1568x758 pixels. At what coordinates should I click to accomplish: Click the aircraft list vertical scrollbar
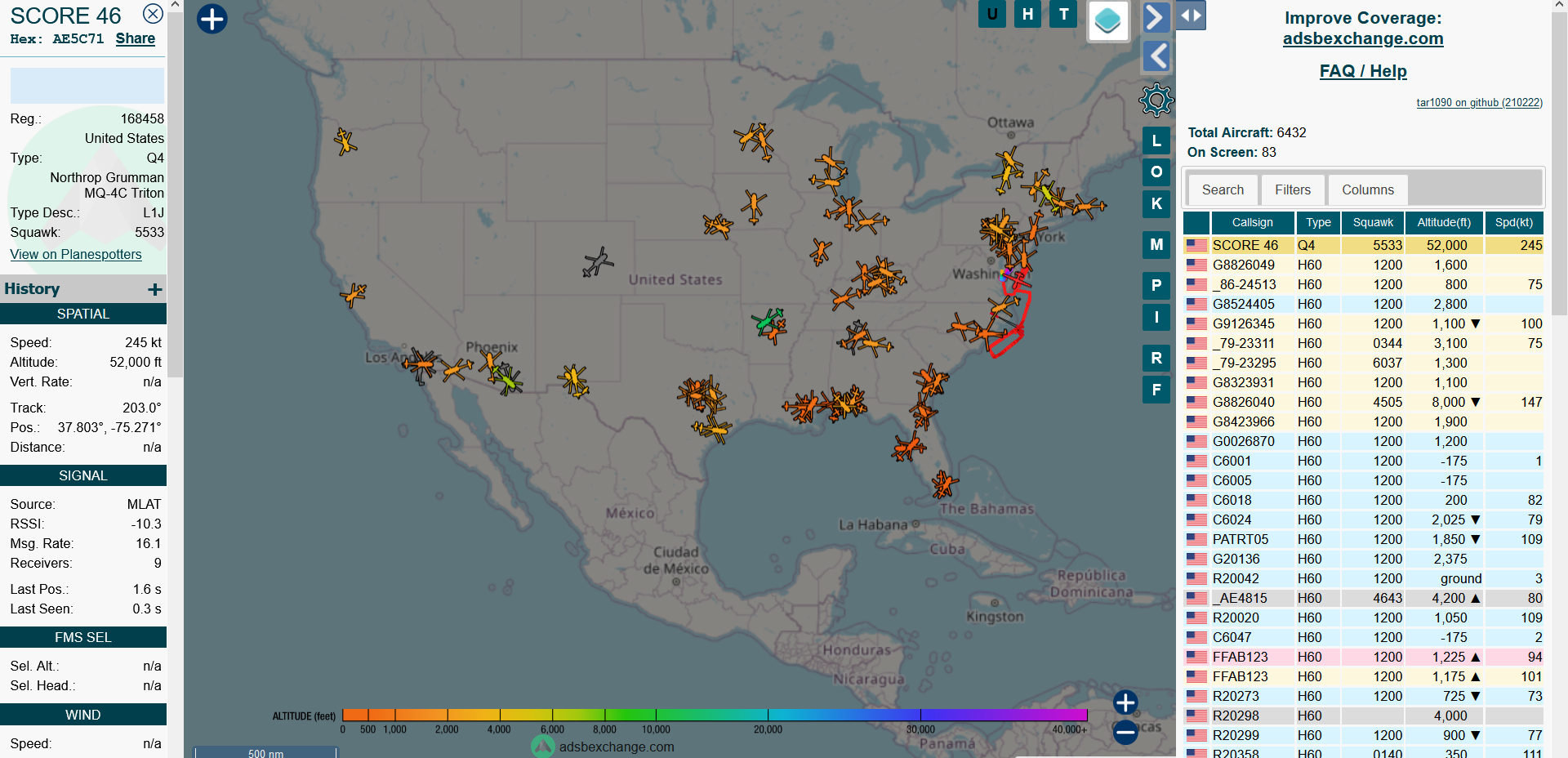click(1559, 163)
